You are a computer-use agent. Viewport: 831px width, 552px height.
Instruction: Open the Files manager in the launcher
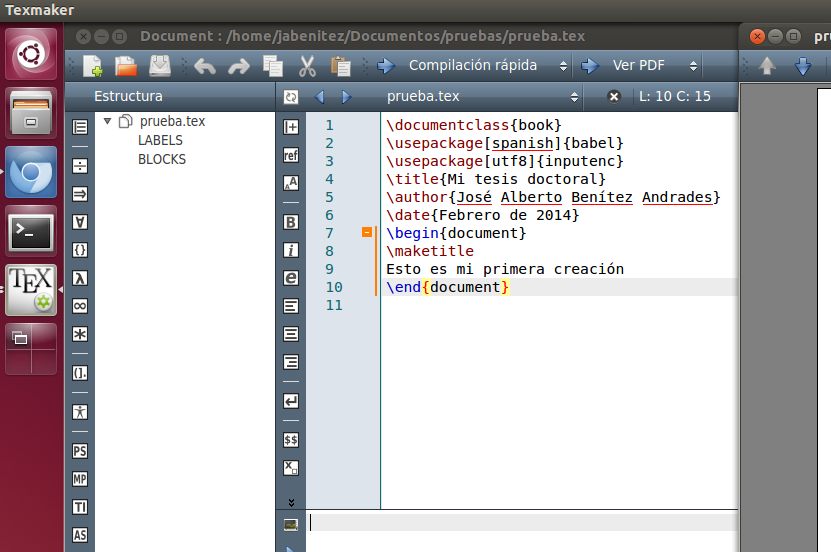(31, 113)
